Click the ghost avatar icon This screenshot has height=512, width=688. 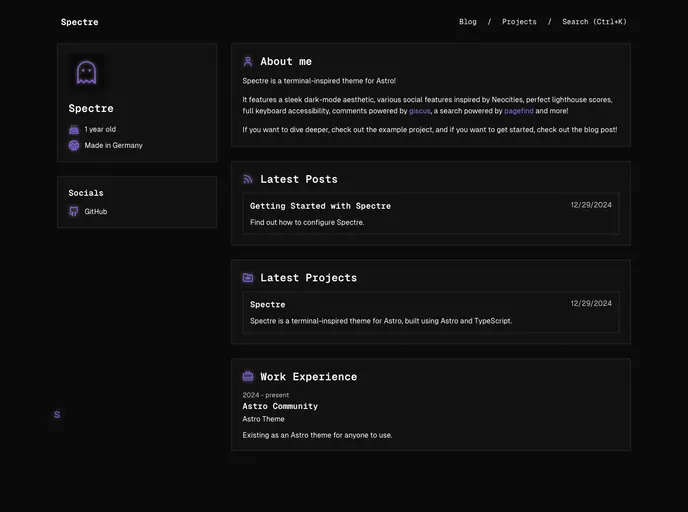tap(86, 72)
